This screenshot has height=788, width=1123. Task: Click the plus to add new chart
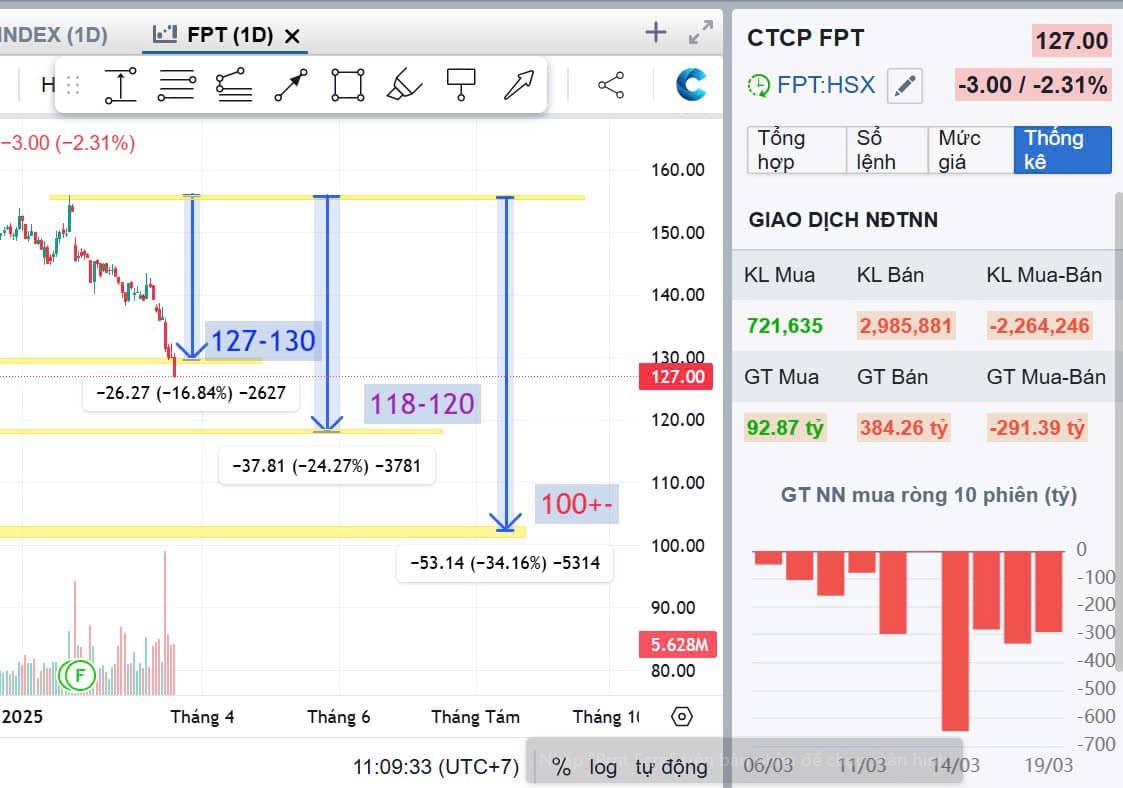[x=655, y=31]
